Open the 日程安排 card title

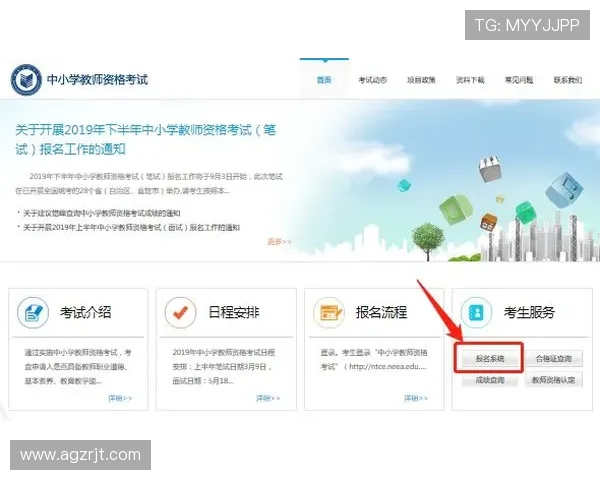point(233,312)
